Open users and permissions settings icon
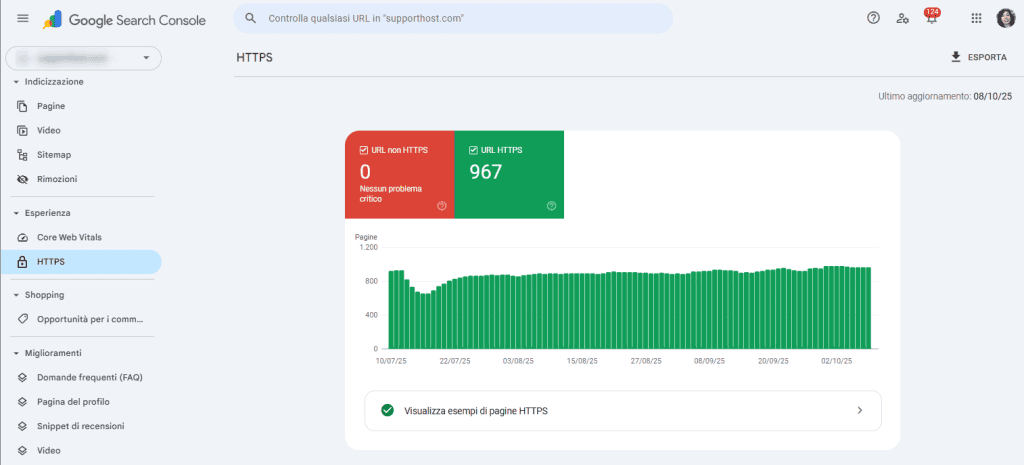 [x=903, y=18]
